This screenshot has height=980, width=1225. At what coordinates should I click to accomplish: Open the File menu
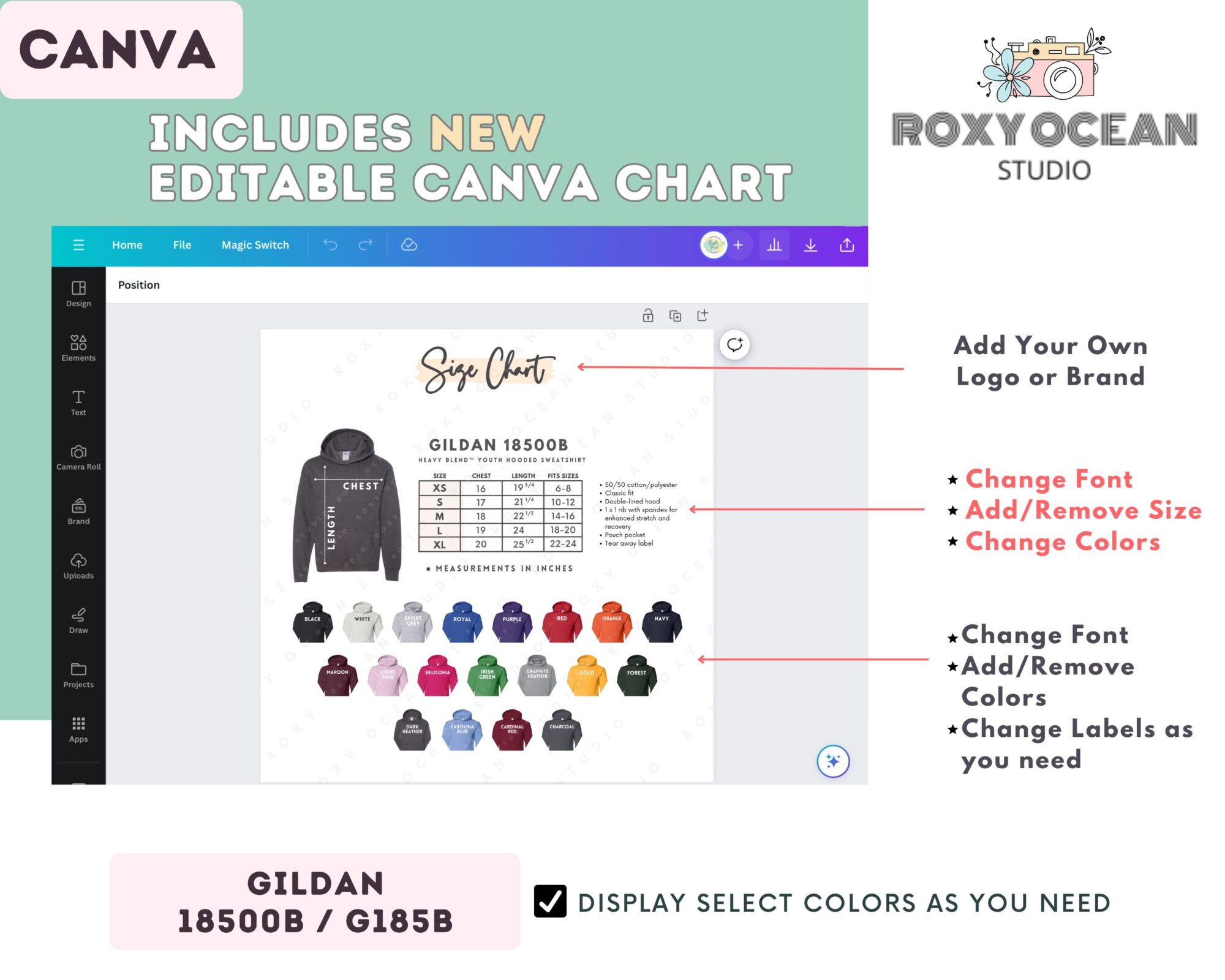pos(182,244)
